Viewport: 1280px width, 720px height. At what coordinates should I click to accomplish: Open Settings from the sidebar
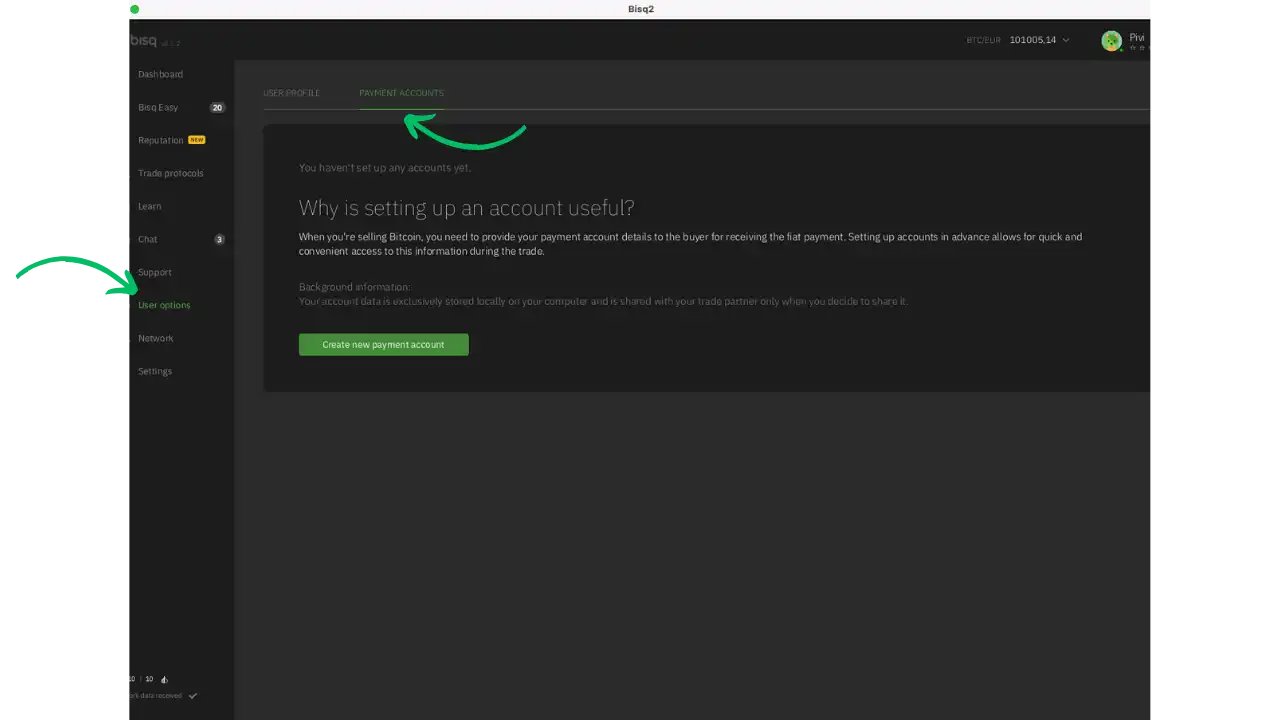[x=155, y=372]
